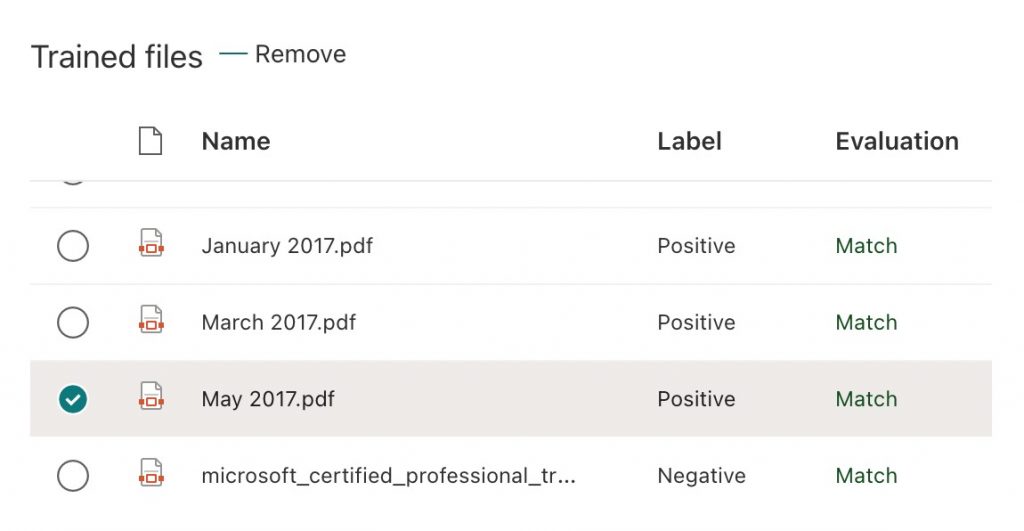Screen dimensions: 1024x531
Task: Sort by the Label column header
Action: pos(689,141)
